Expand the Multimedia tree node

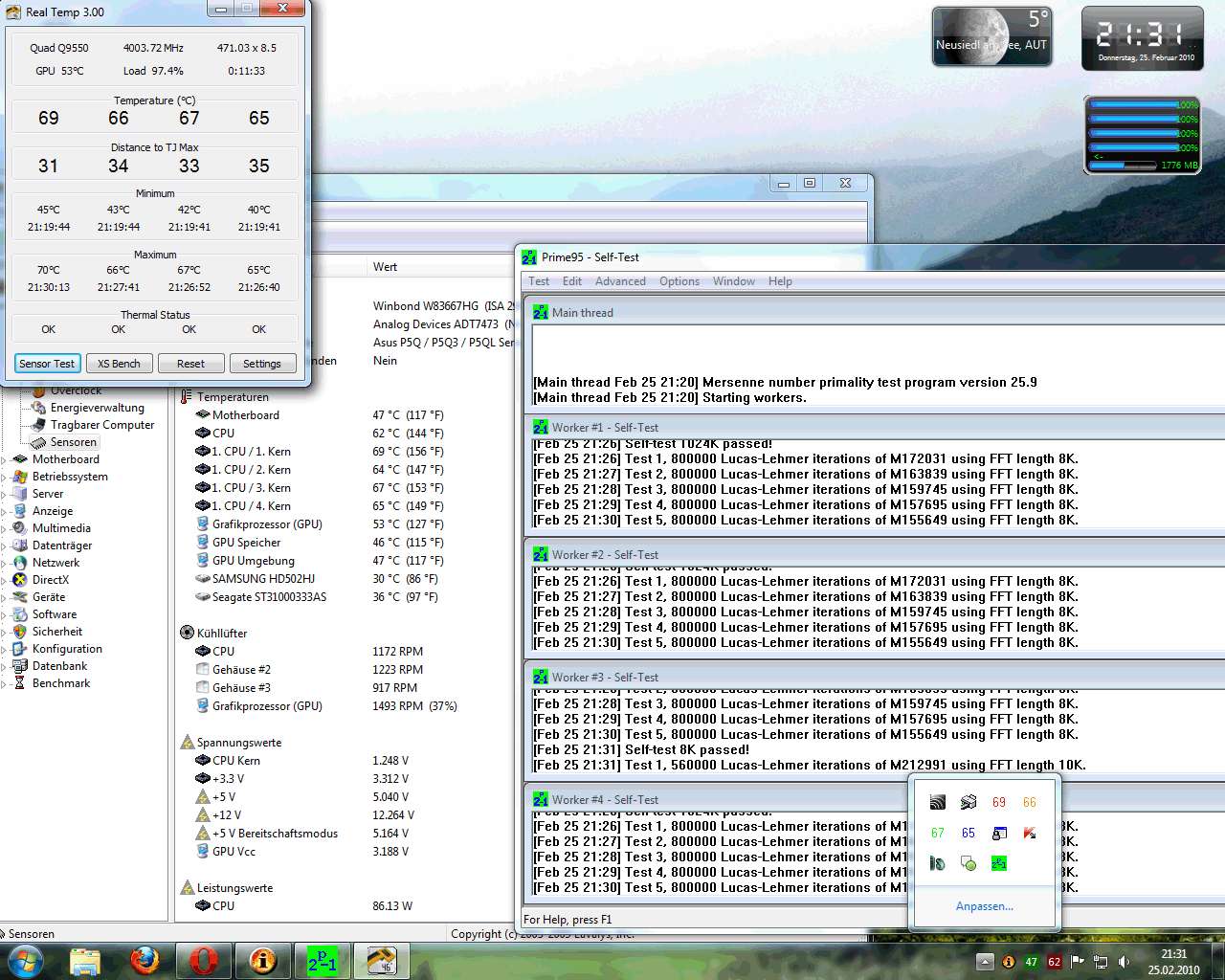5,529
